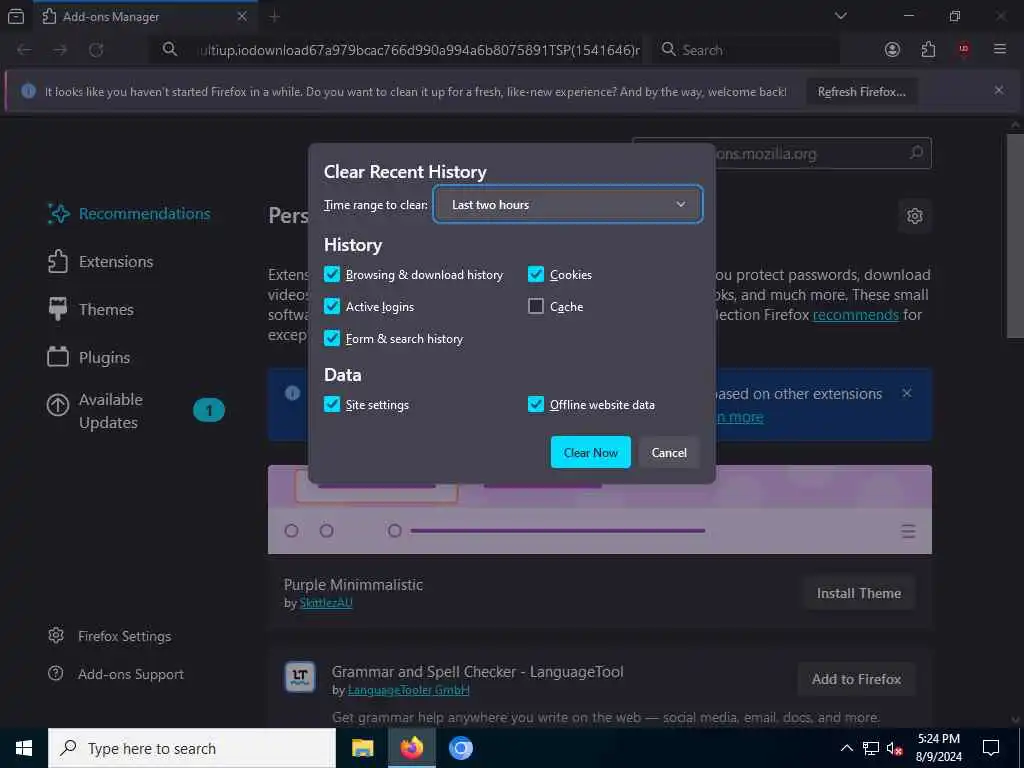The width and height of the screenshot is (1024, 768).
Task: Click the taskbar search box
Action: (192, 748)
